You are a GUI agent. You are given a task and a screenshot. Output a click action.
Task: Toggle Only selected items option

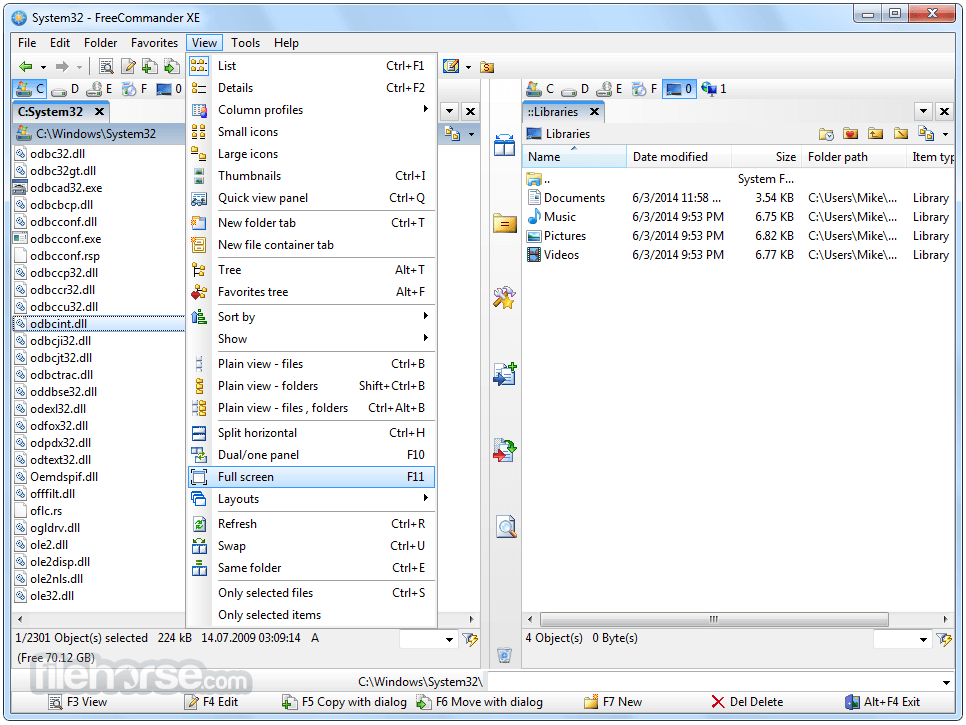311,615
